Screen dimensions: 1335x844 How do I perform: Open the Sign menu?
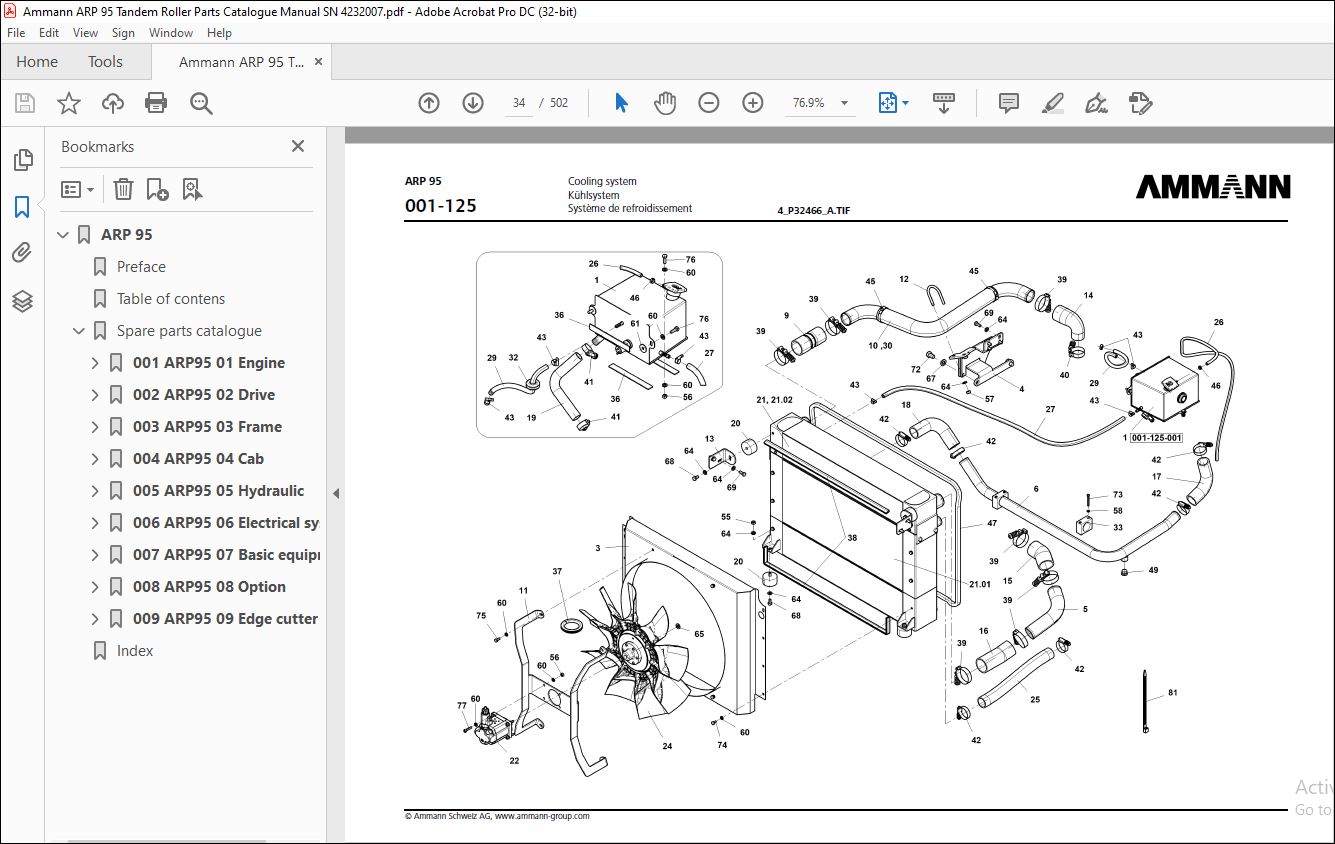coord(123,33)
